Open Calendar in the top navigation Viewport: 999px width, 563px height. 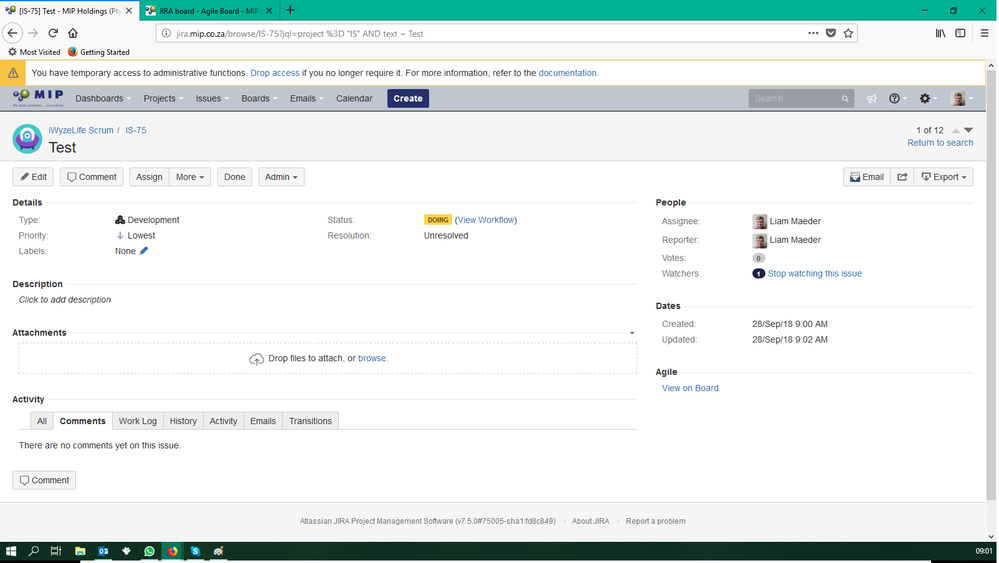[354, 98]
